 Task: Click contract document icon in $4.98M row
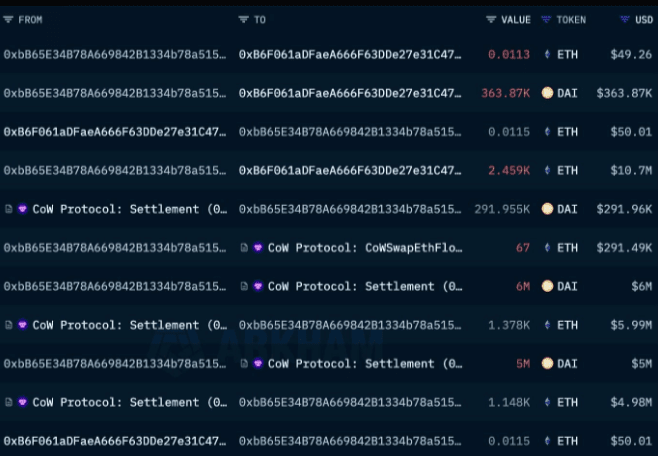click(x=8, y=402)
